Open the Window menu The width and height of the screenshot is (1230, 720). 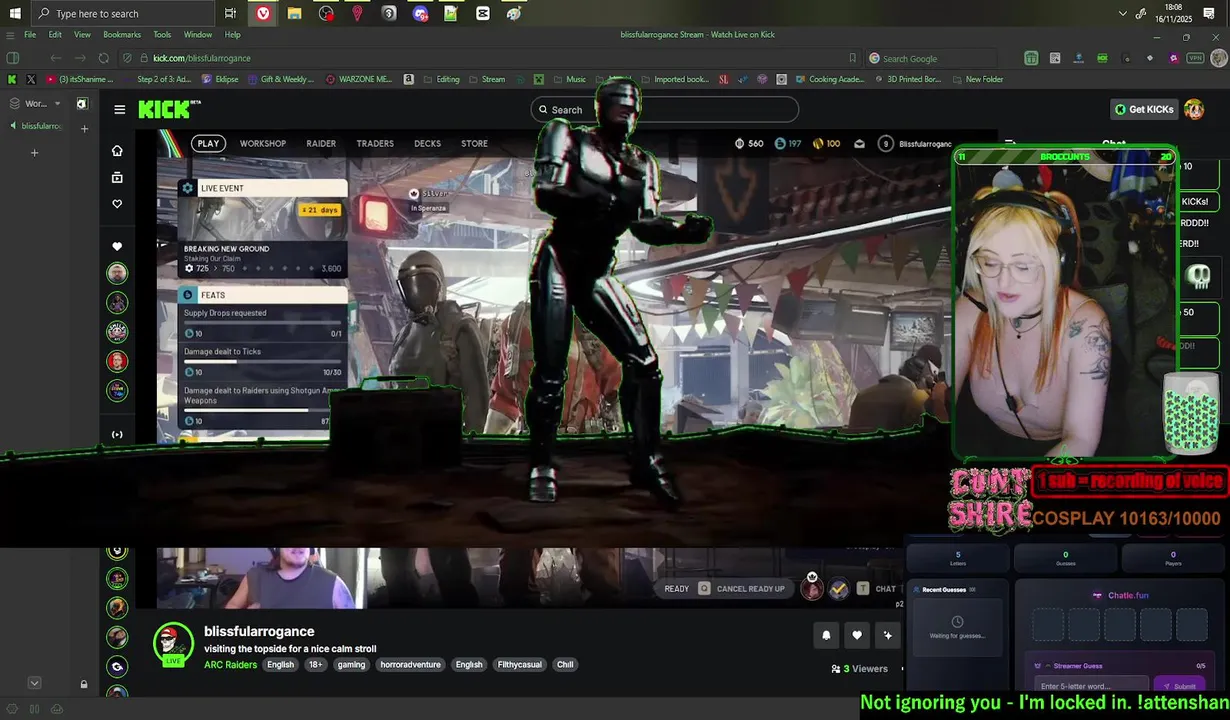(197, 34)
